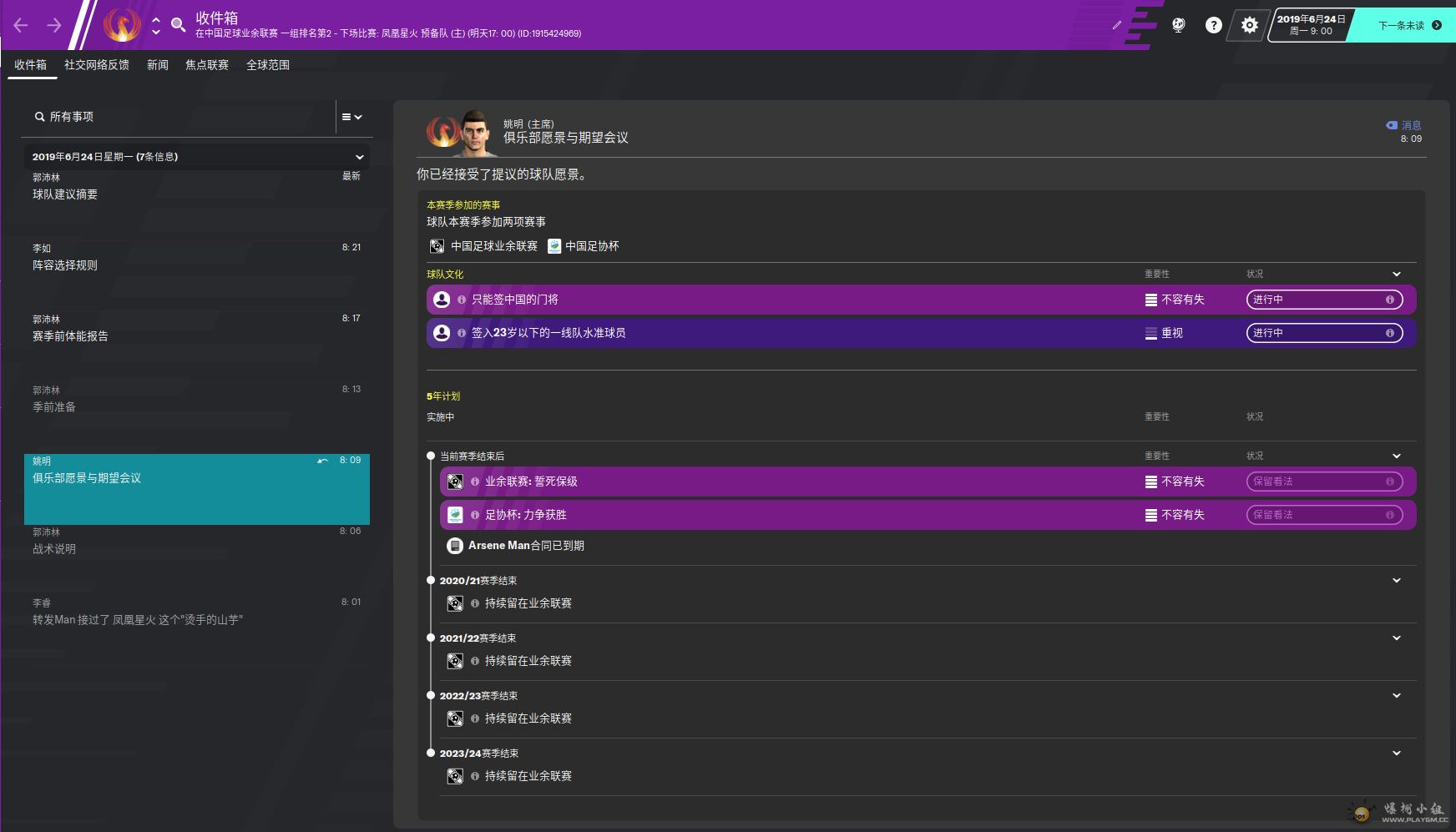Switch to the 社交网络反馈 tab
1456x832 pixels.
[x=97, y=65]
